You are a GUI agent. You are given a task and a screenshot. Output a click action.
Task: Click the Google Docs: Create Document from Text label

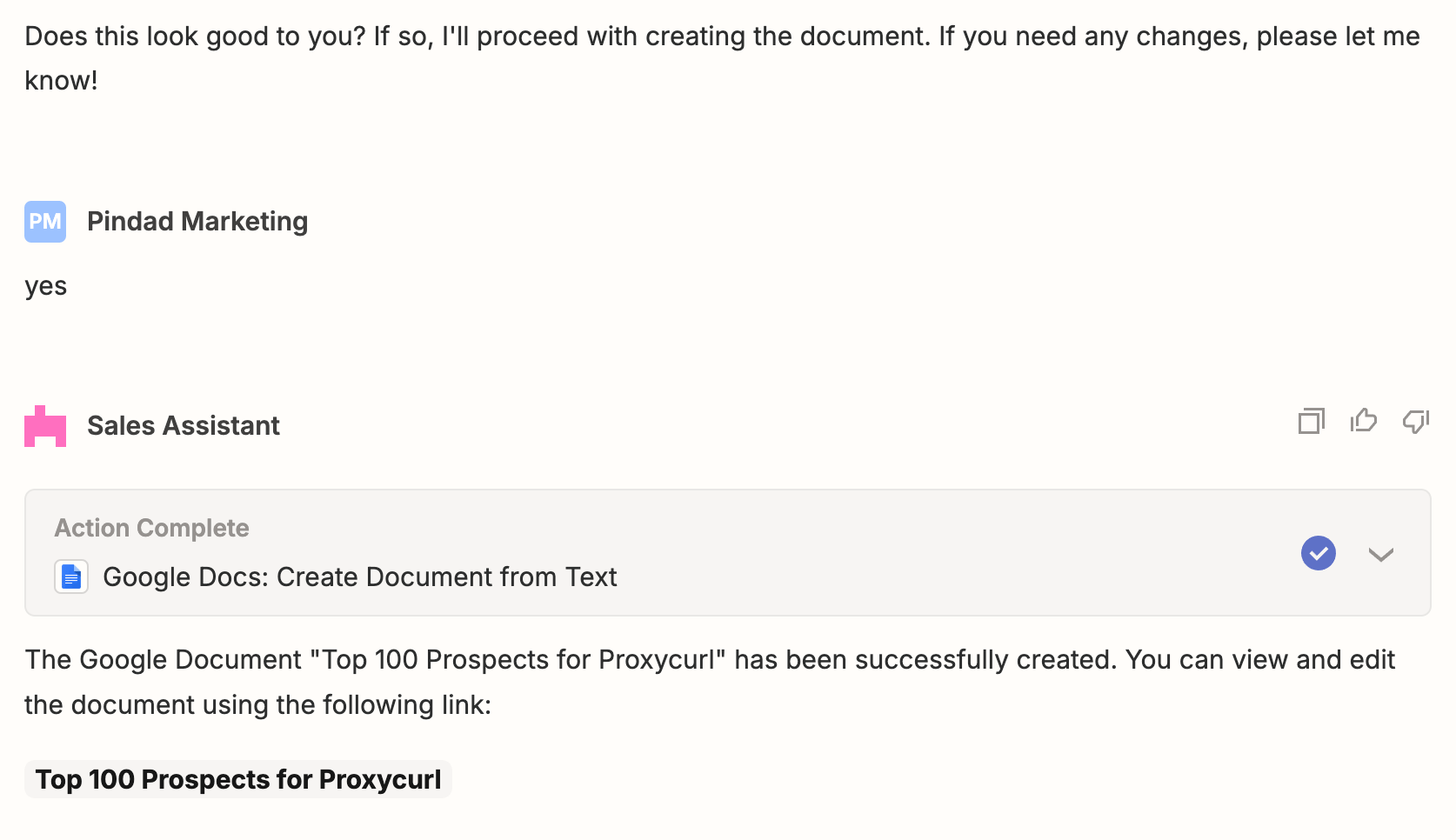360,577
